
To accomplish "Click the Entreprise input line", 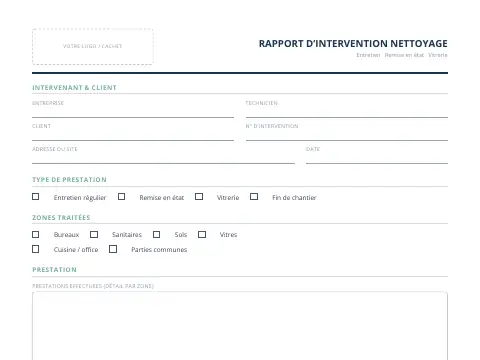I will coord(133,113).
